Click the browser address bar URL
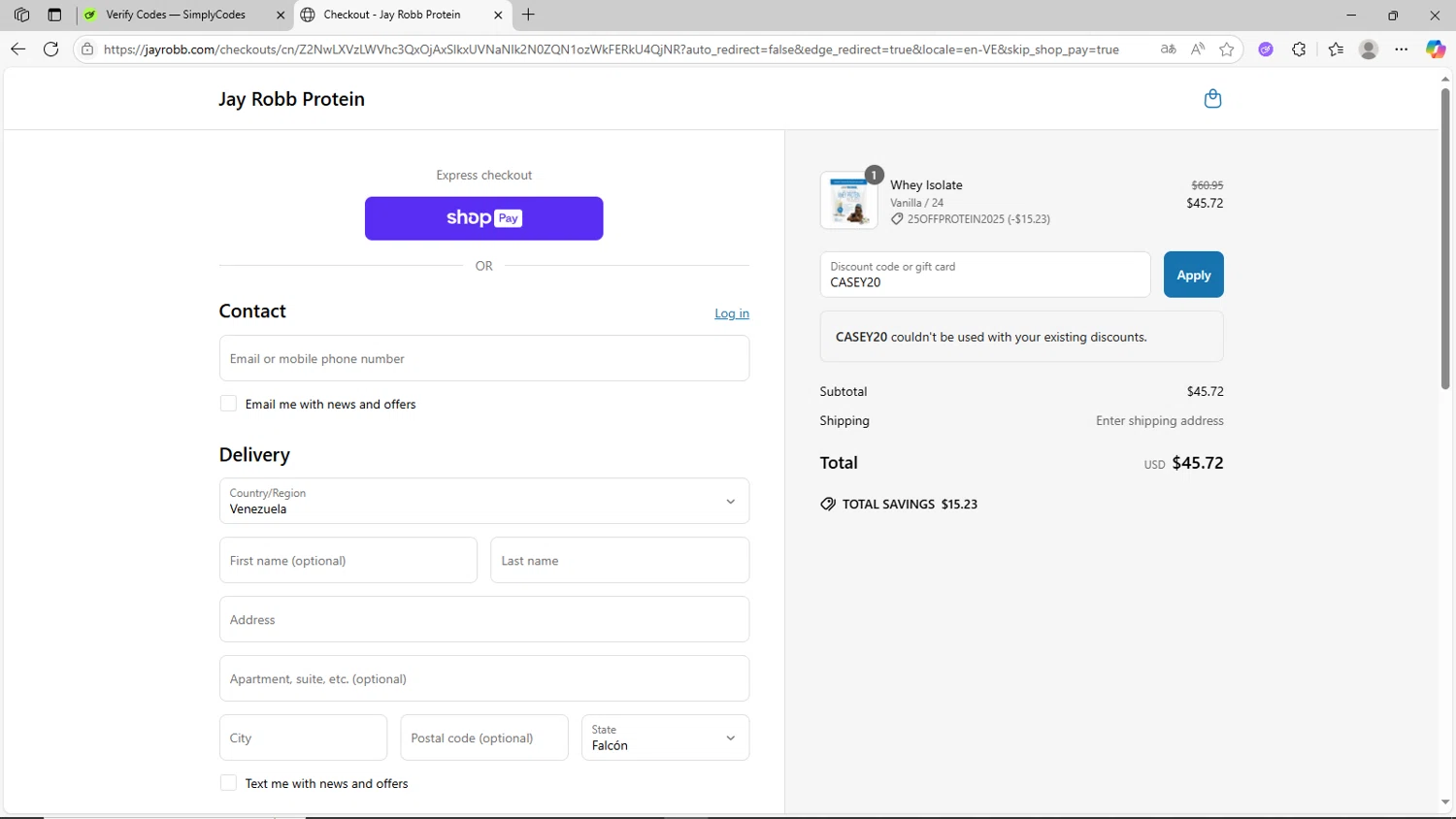This screenshot has width=1456, height=819. click(612, 49)
